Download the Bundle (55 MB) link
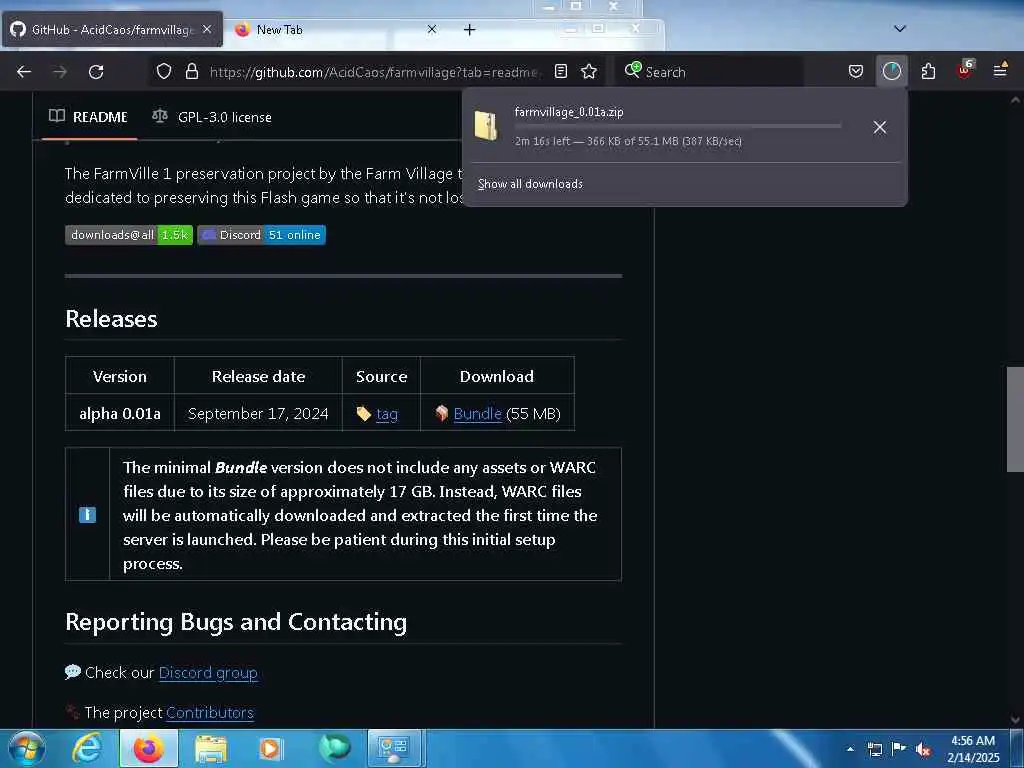 tap(477, 414)
